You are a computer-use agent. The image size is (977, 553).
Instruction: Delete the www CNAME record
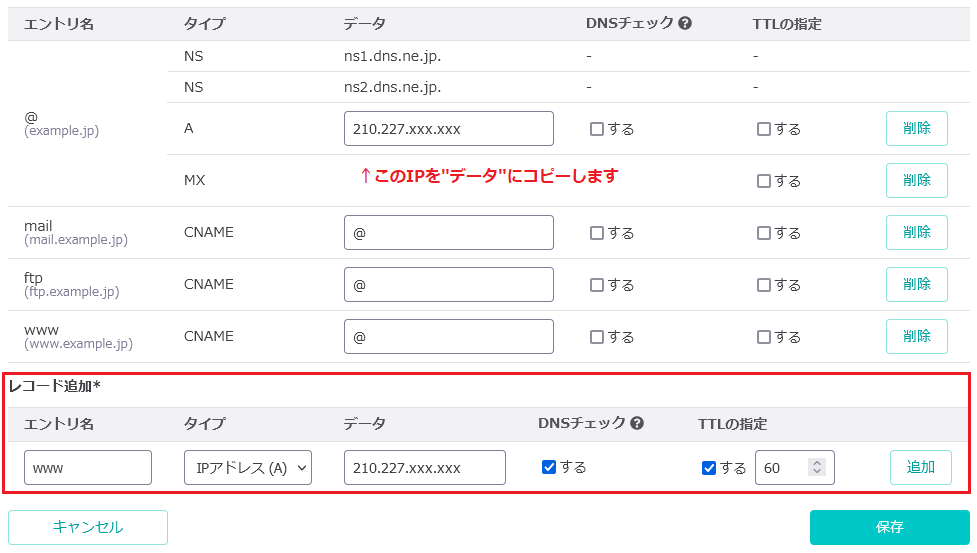point(917,336)
